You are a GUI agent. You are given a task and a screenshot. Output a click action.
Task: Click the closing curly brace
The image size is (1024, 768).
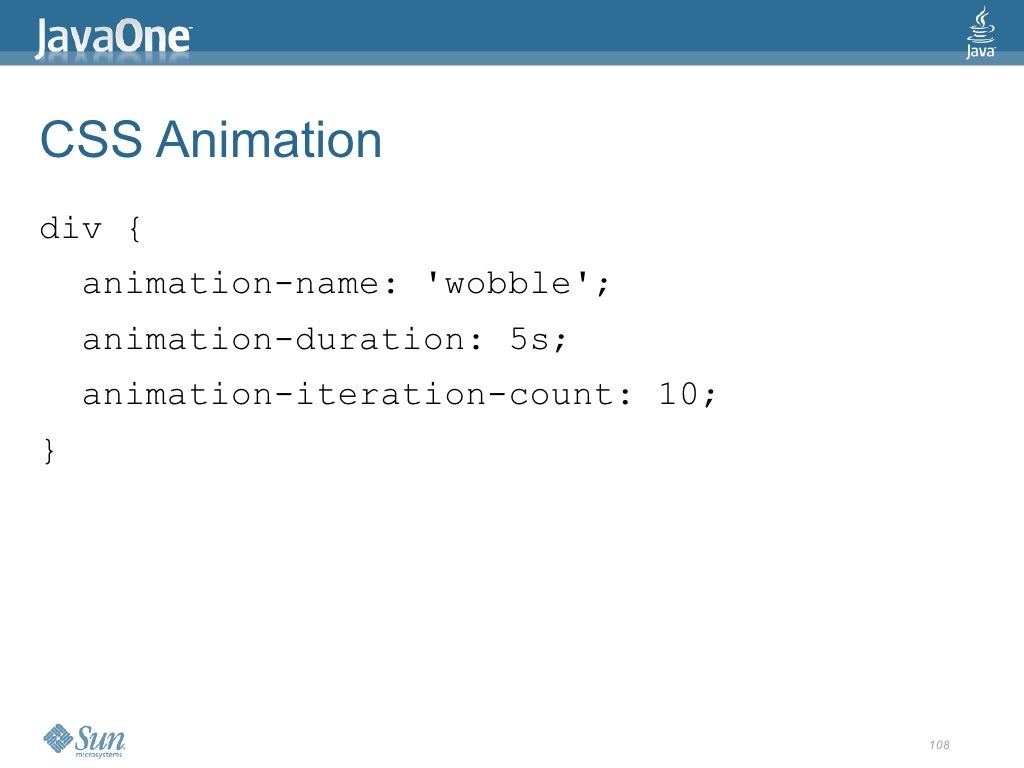[x=49, y=451]
